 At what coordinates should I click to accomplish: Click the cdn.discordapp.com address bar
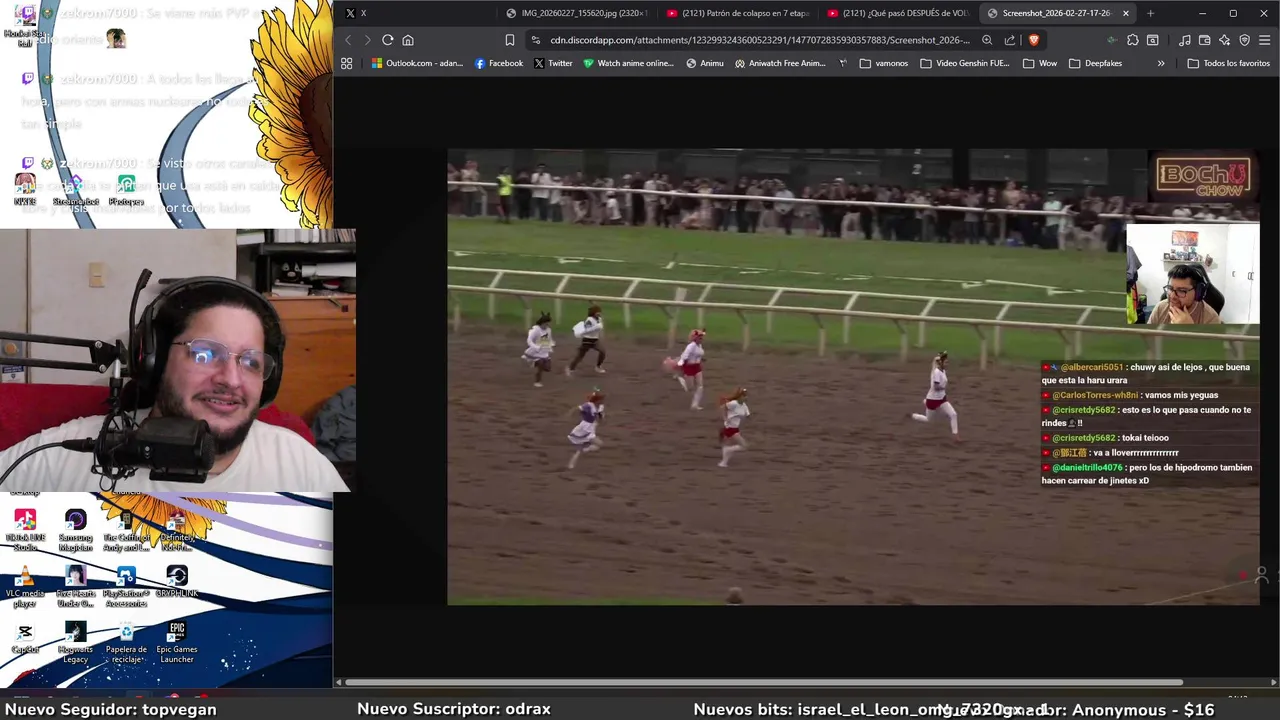coord(760,40)
